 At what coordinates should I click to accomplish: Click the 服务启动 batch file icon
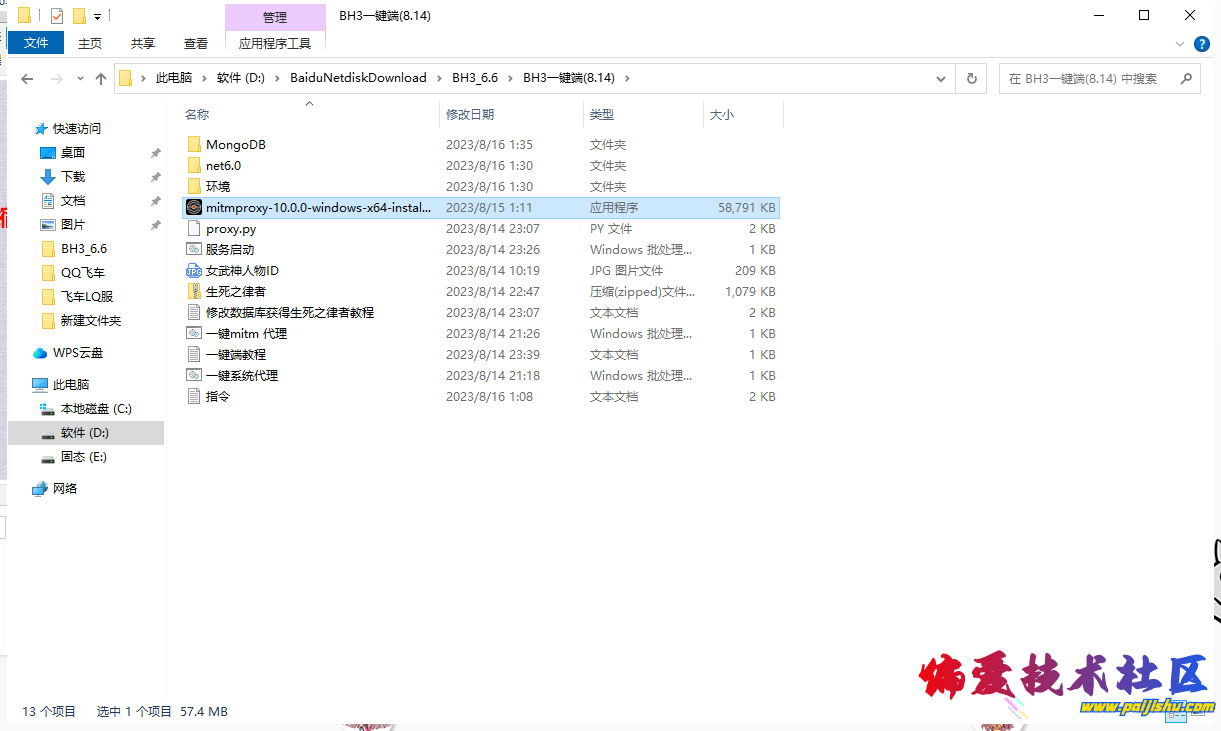click(x=194, y=250)
